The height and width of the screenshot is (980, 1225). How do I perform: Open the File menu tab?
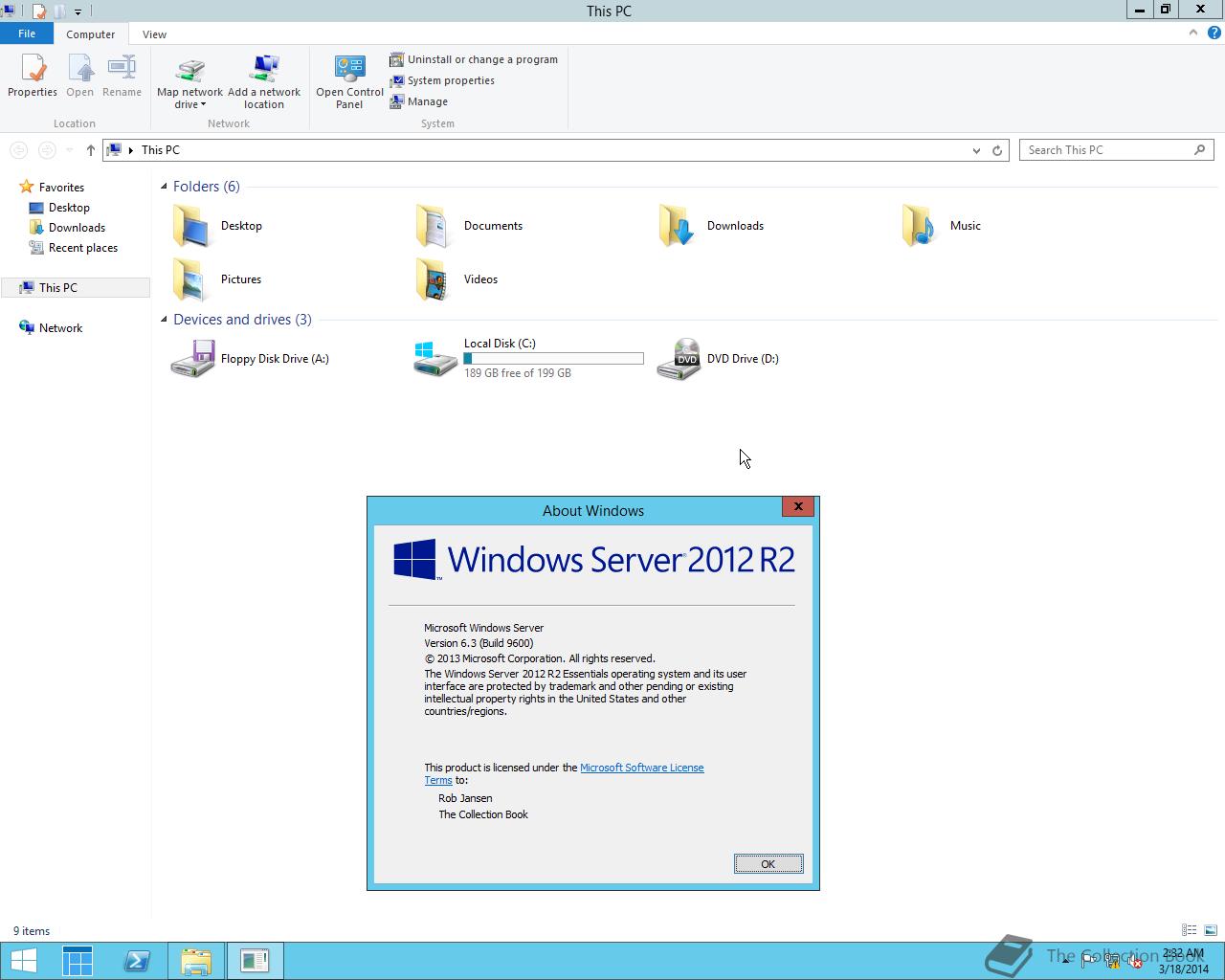(x=27, y=33)
